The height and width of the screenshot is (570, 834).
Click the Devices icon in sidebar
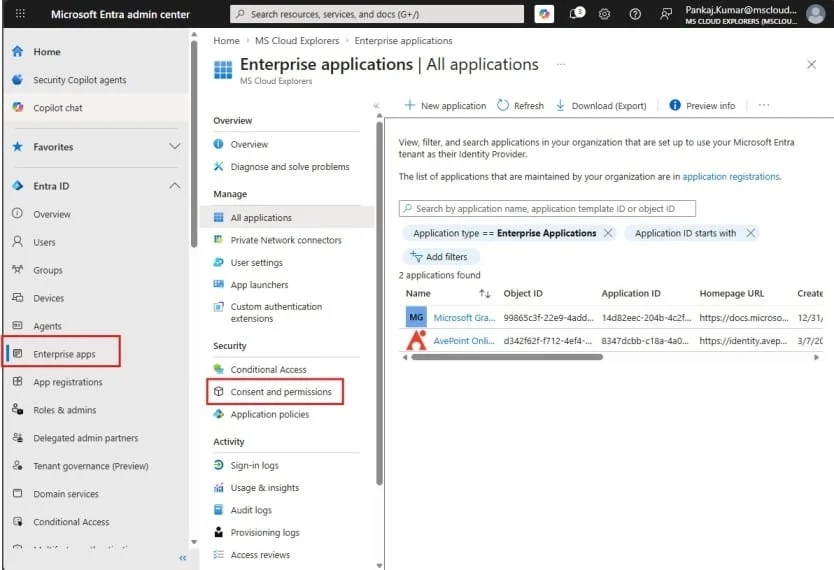click(x=18, y=298)
